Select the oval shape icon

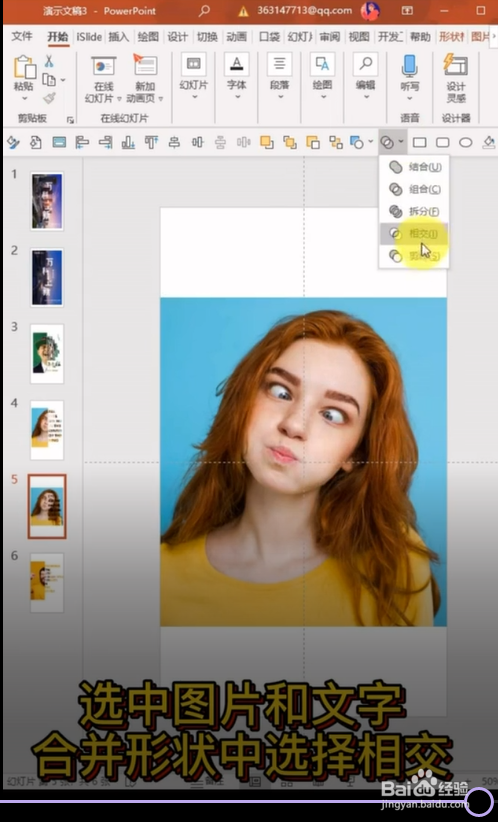(x=465, y=142)
